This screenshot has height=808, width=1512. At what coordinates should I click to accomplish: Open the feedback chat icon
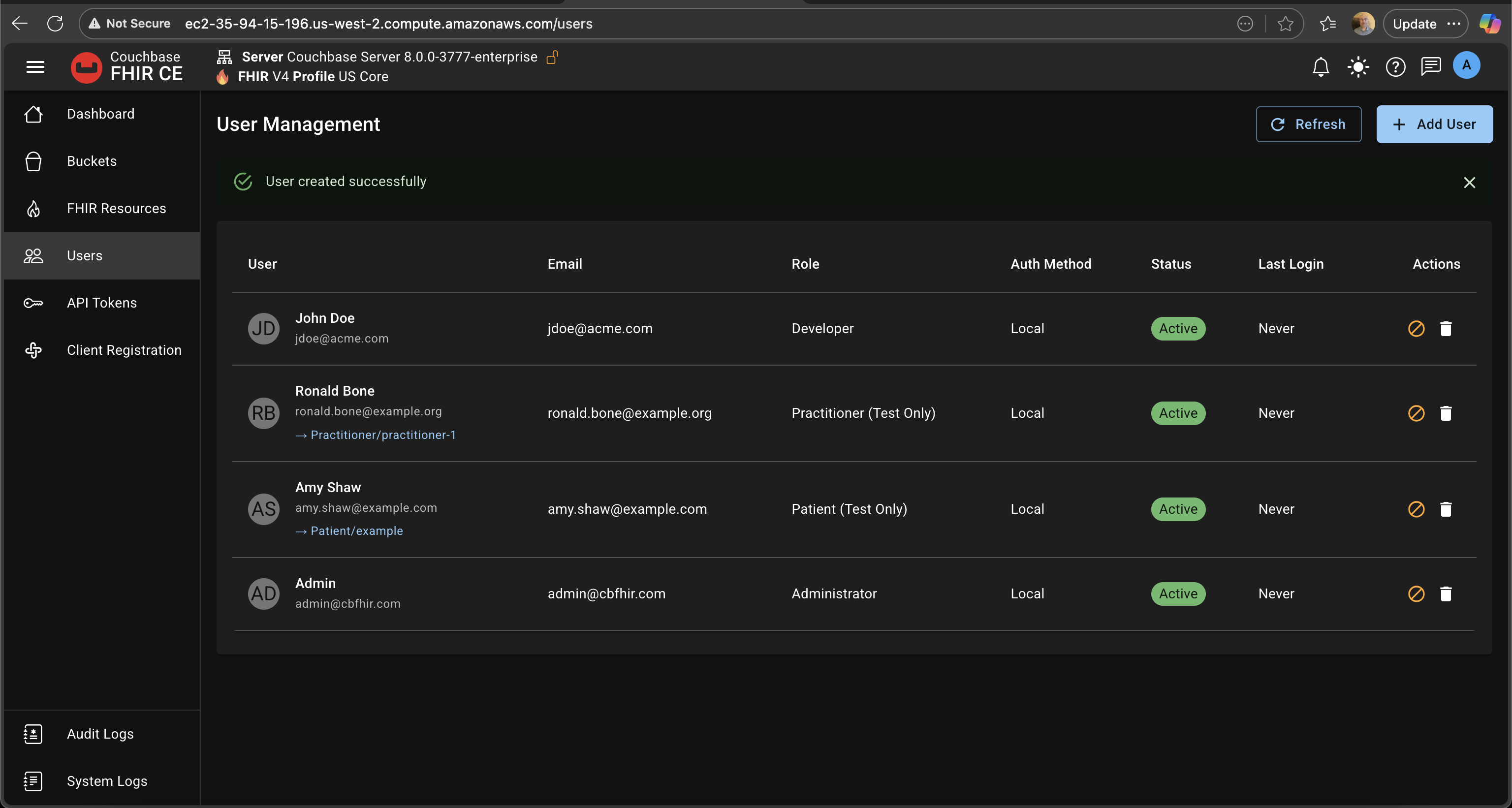point(1430,67)
